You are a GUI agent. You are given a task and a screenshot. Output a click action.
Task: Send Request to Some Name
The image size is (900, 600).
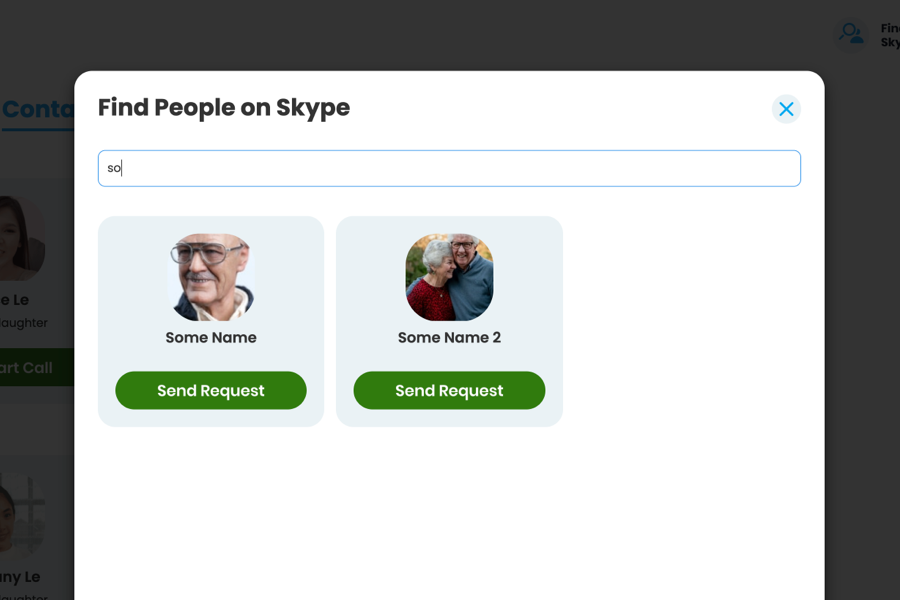coord(211,390)
